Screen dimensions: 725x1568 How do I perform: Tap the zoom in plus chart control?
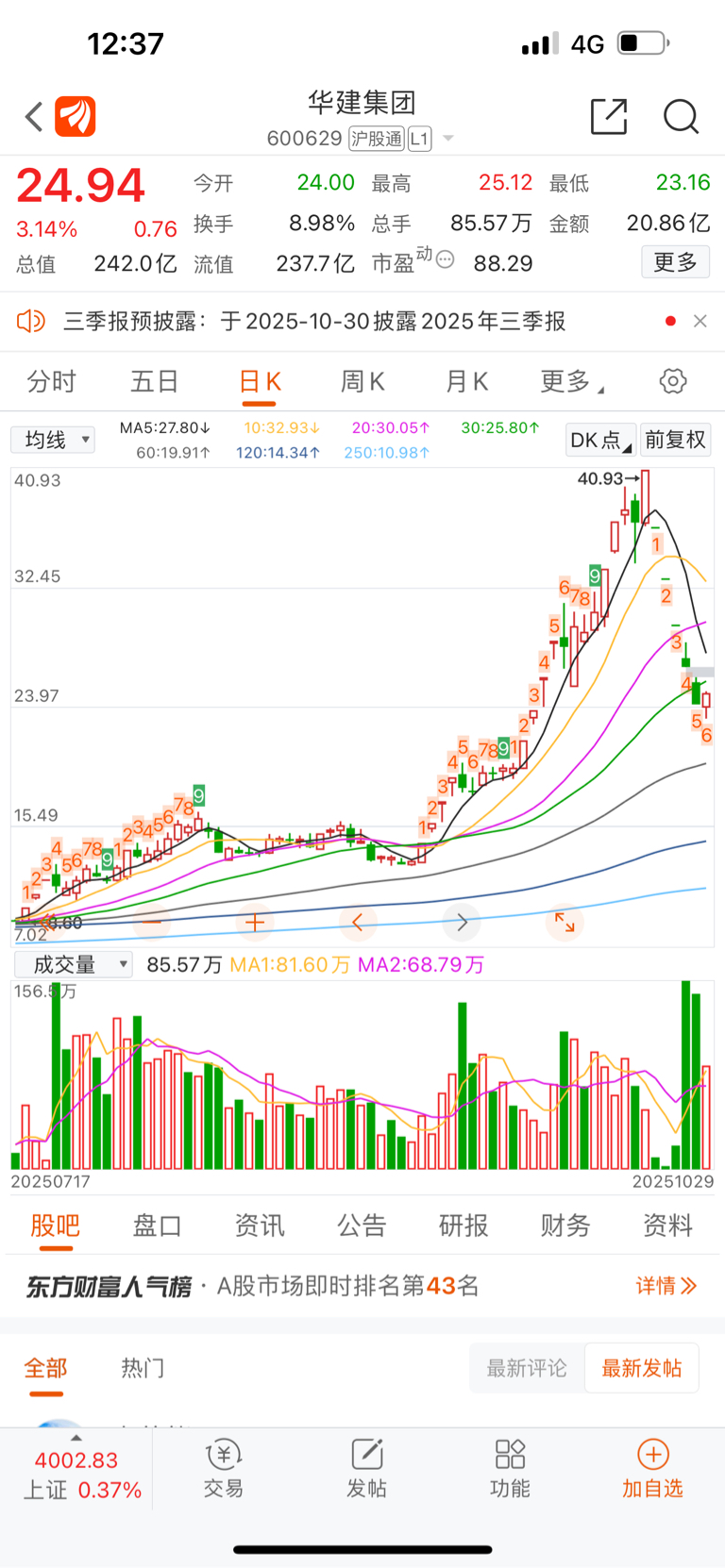[255, 922]
